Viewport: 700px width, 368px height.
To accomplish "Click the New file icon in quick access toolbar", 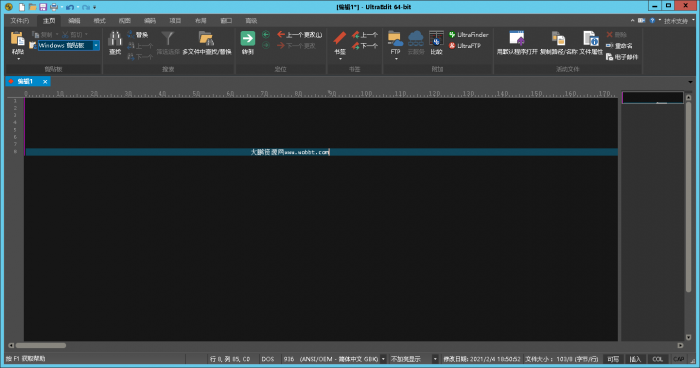I will click(x=21, y=7).
